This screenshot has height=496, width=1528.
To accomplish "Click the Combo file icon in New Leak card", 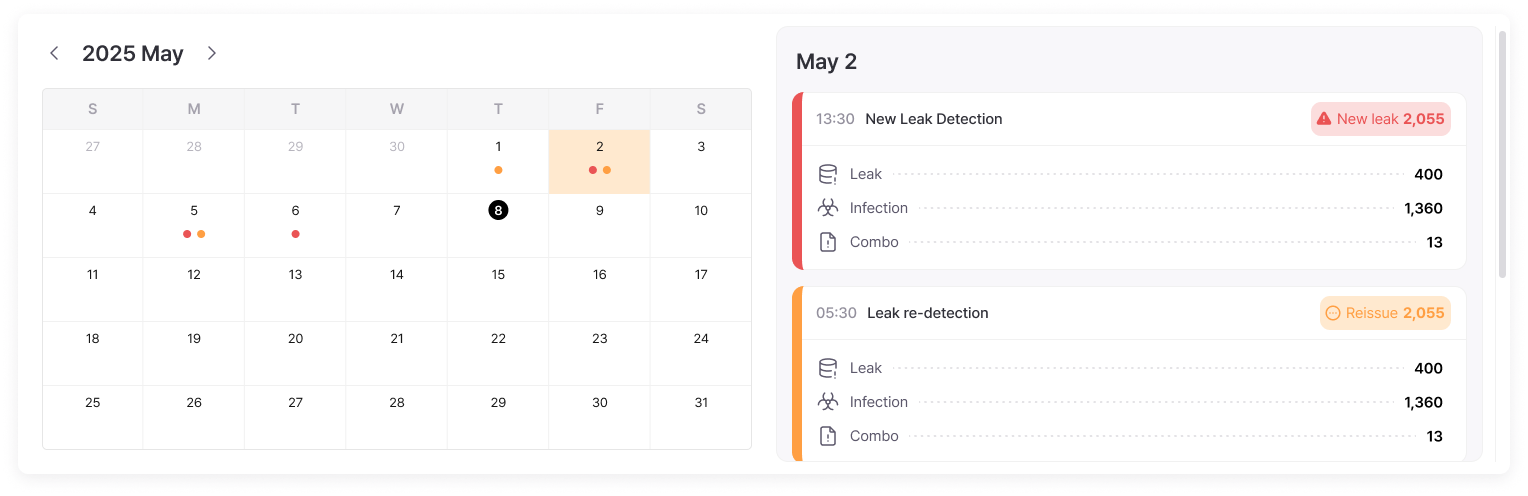I will click(x=828, y=242).
